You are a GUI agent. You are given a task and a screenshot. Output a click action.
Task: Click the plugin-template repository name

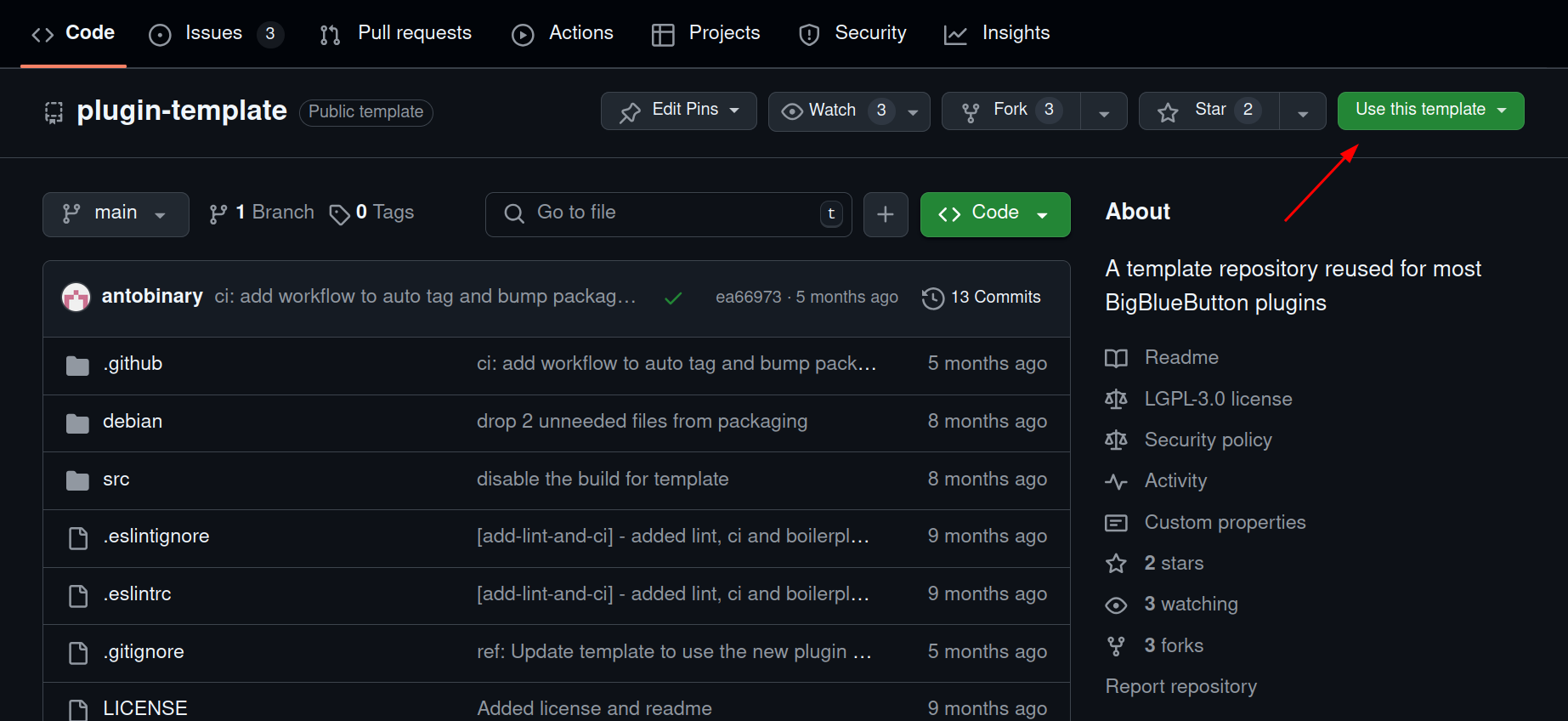click(x=182, y=111)
